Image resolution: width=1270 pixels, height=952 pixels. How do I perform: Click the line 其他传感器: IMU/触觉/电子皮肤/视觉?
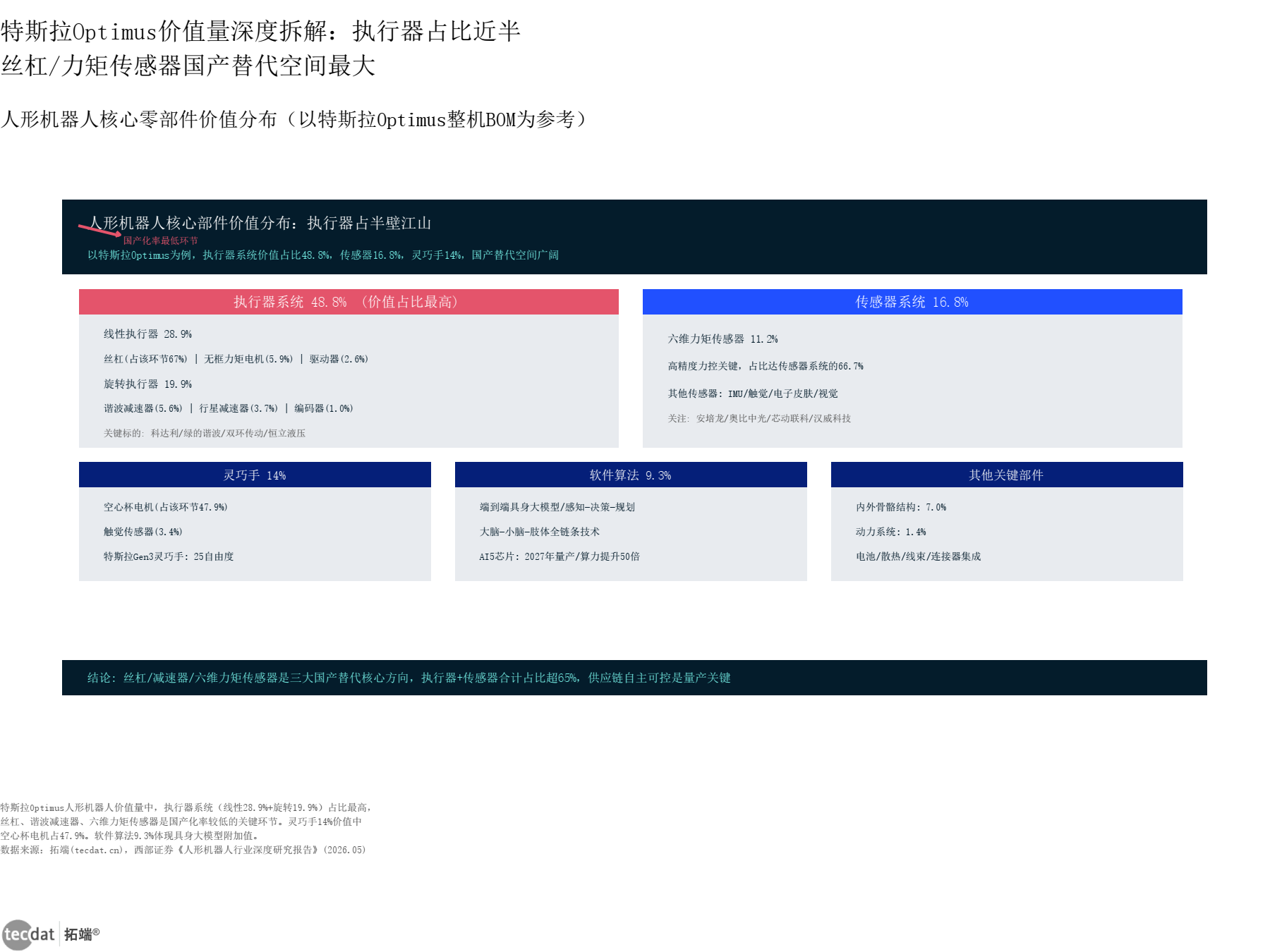[x=753, y=393]
